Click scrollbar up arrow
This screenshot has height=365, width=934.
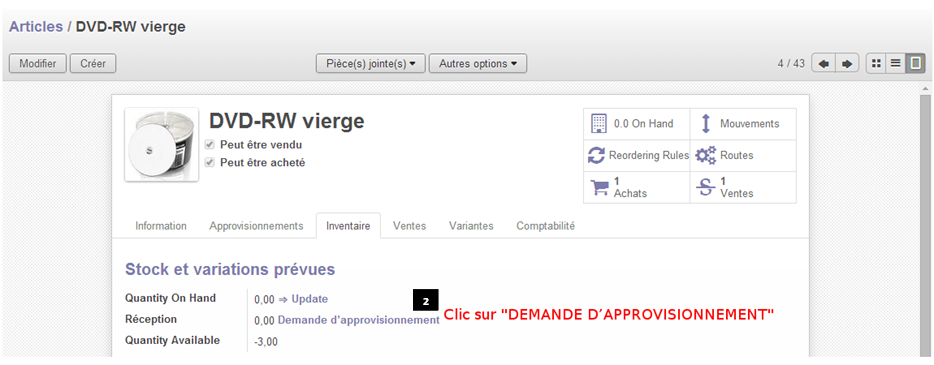(926, 89)
